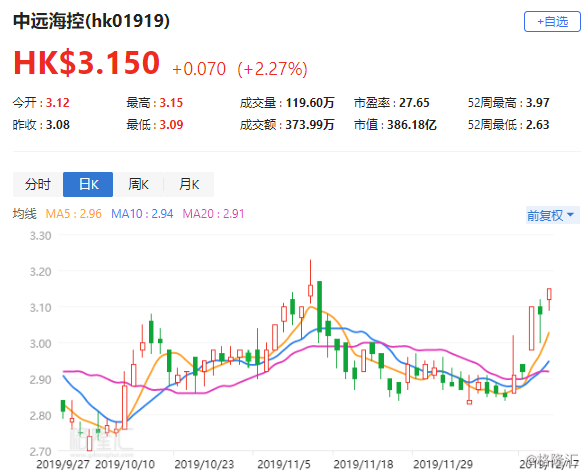The width and height of the screenshot is (586, 474).
Task: Click 52周最低 value 2.63
Action: tap(537, 125)
